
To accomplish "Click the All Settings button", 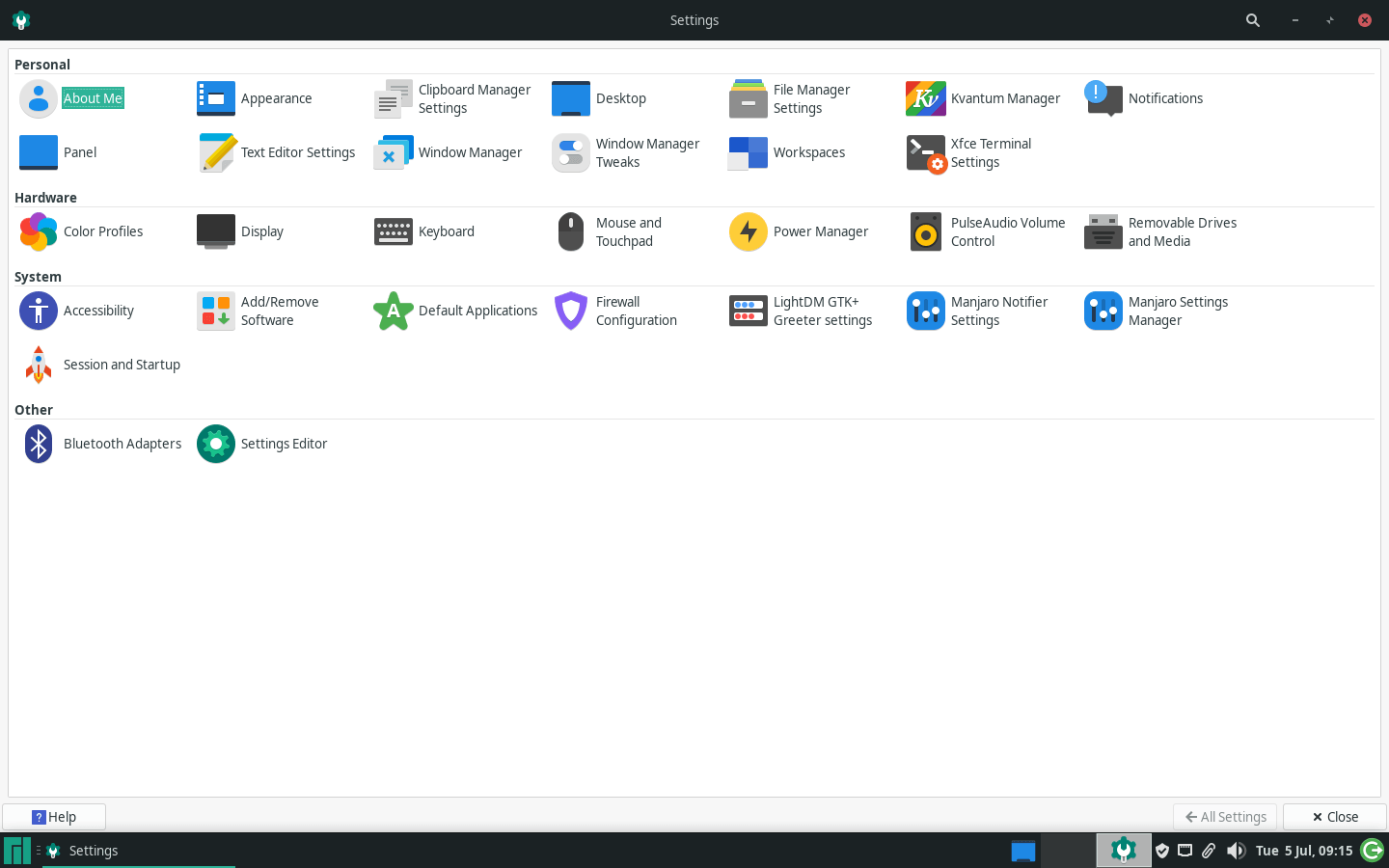I will tap(1225, 817).
